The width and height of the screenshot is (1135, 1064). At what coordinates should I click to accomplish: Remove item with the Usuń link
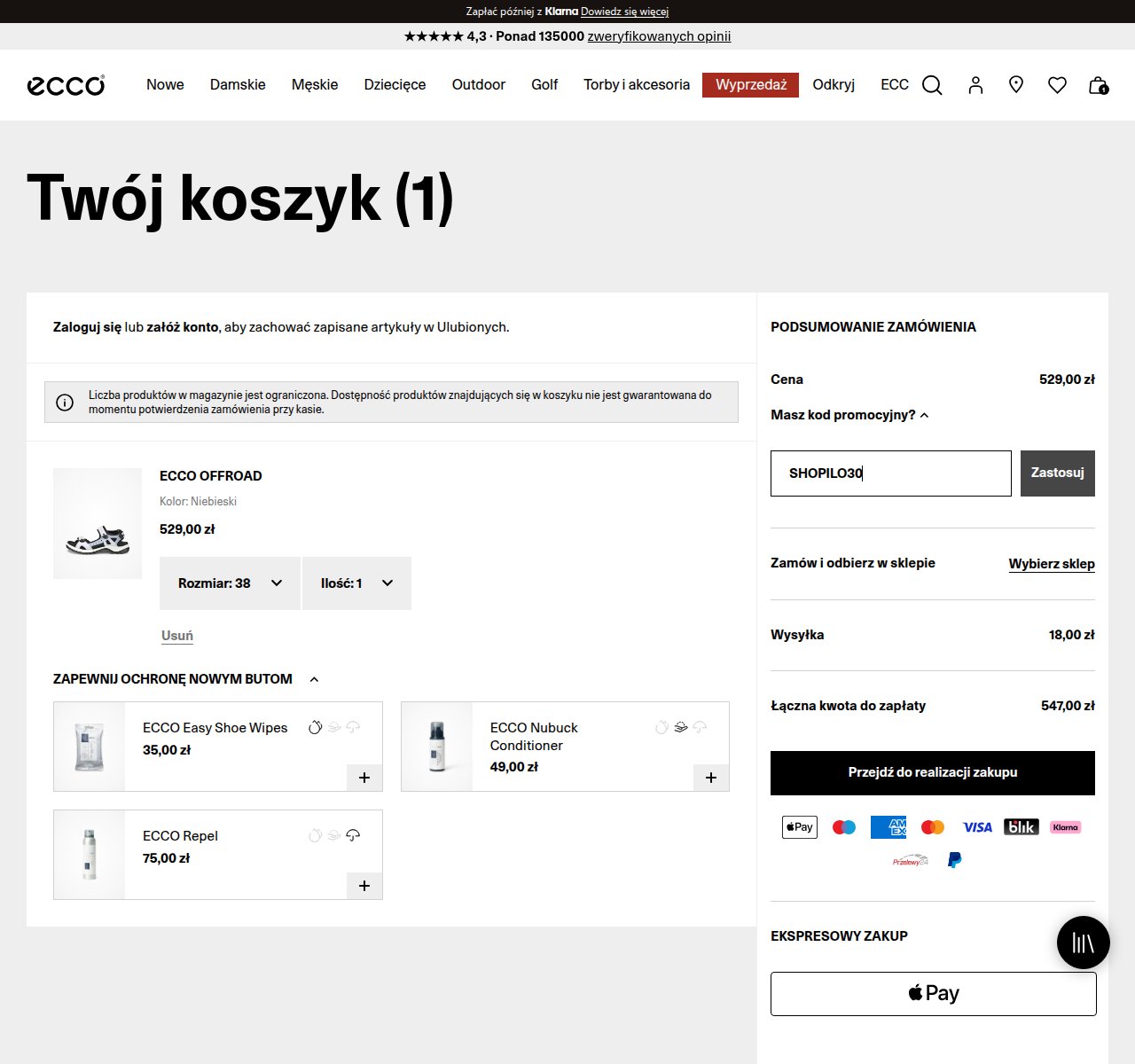tap(177, 636)
